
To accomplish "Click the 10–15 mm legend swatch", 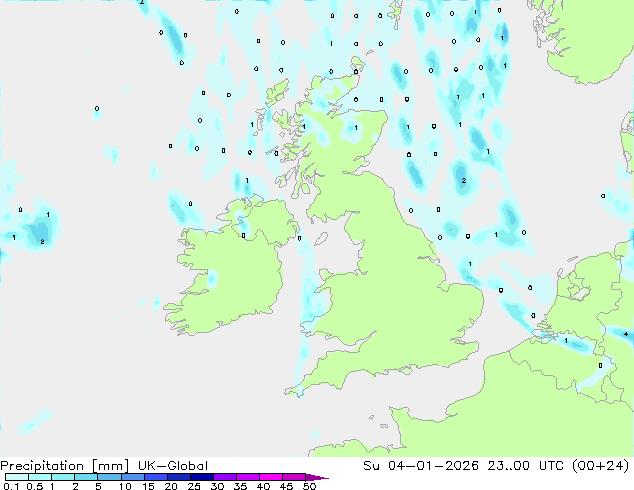I will click(132, 477).
